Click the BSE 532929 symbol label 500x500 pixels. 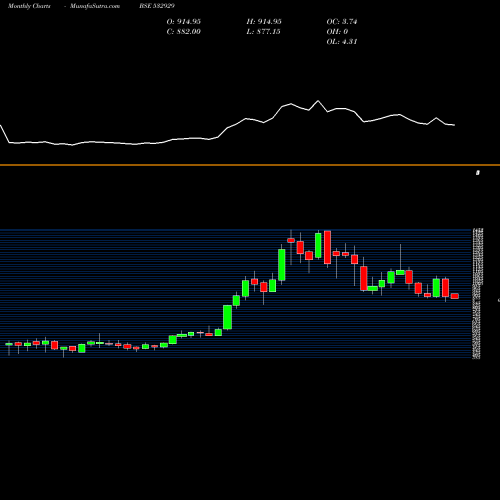157,6
